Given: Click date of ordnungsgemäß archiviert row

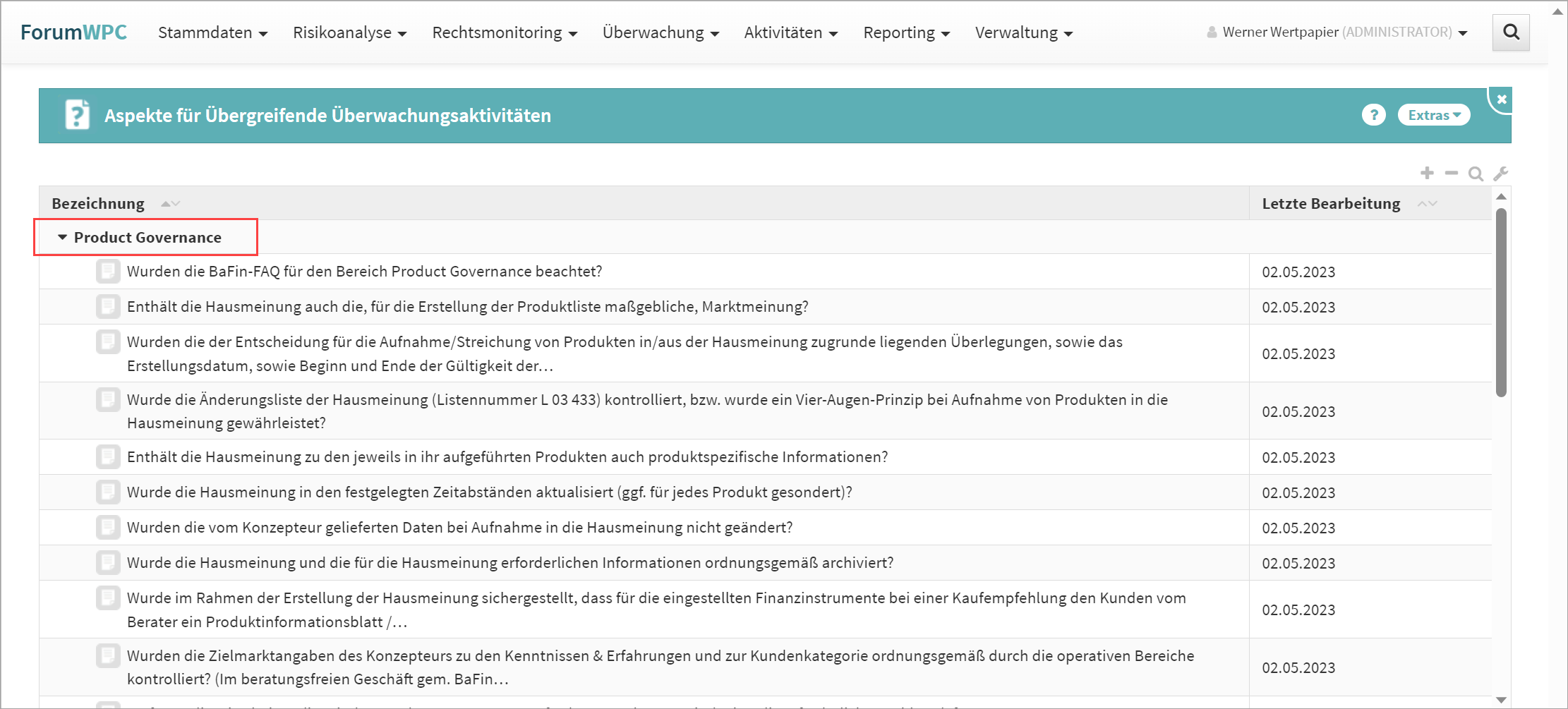Looking at the screenshot, I should click(x=1298, y=563).
